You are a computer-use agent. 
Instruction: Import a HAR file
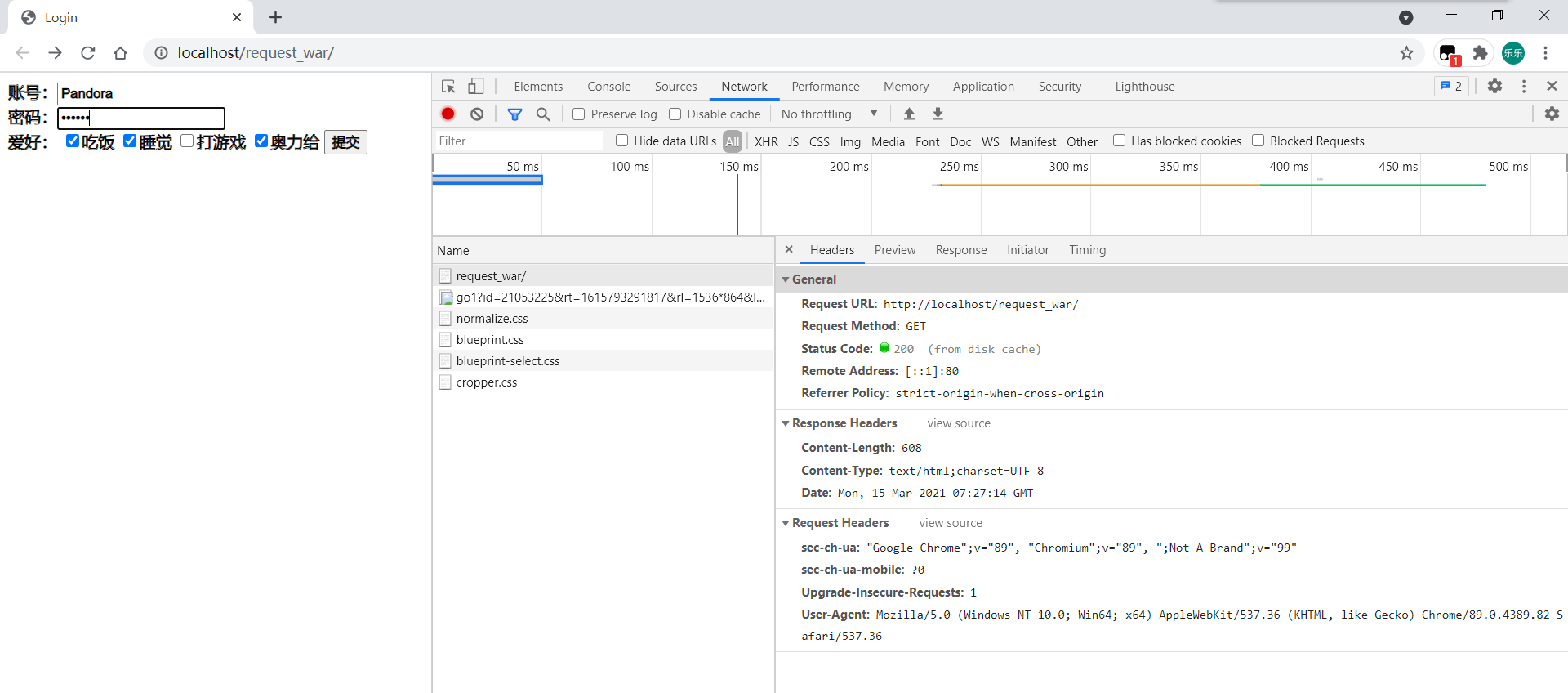pos(909,114)
